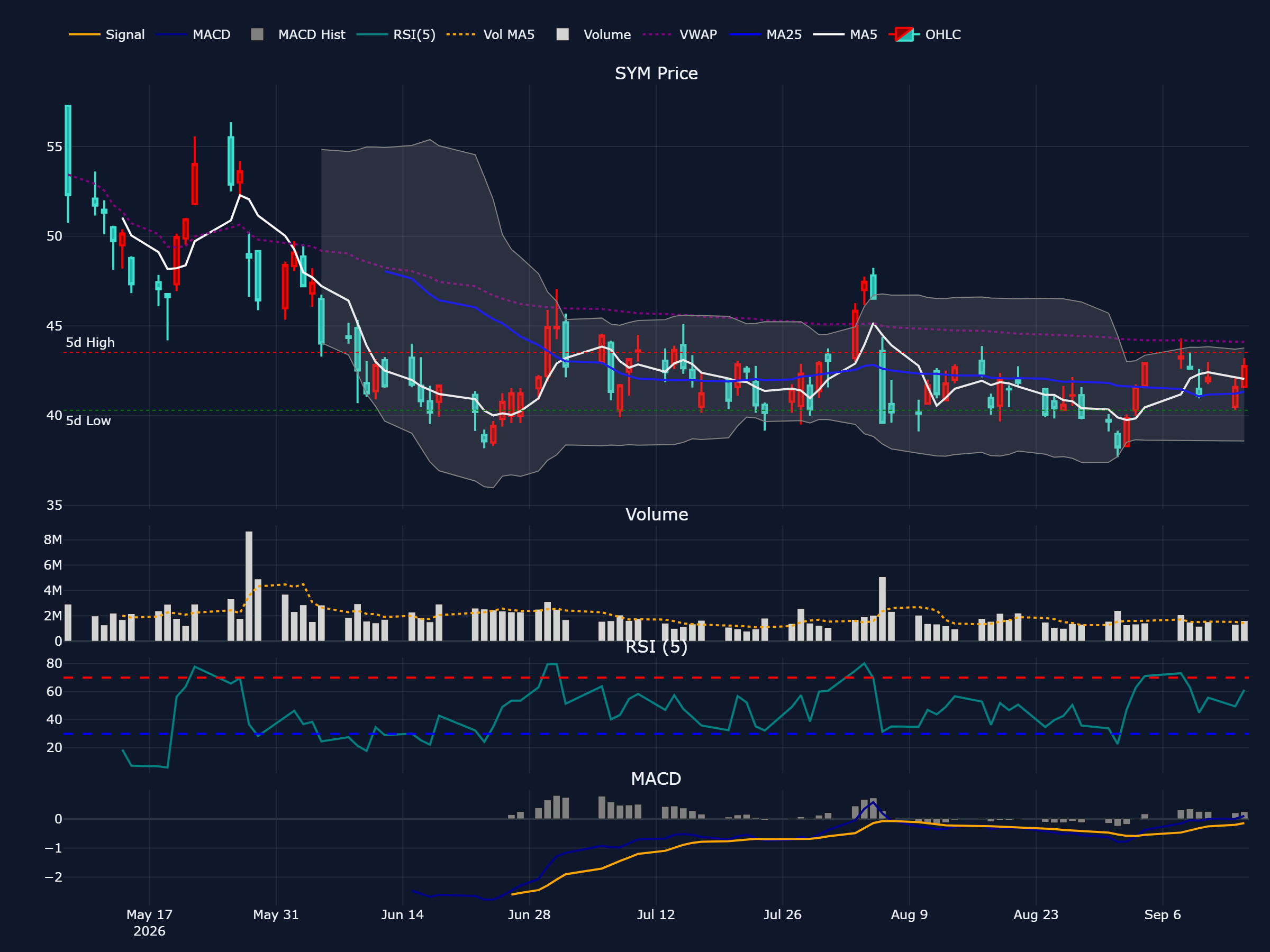Click the Sep 6 date tick
This screenshot has height=952, width=1270.
click(x=1163, y=914)
